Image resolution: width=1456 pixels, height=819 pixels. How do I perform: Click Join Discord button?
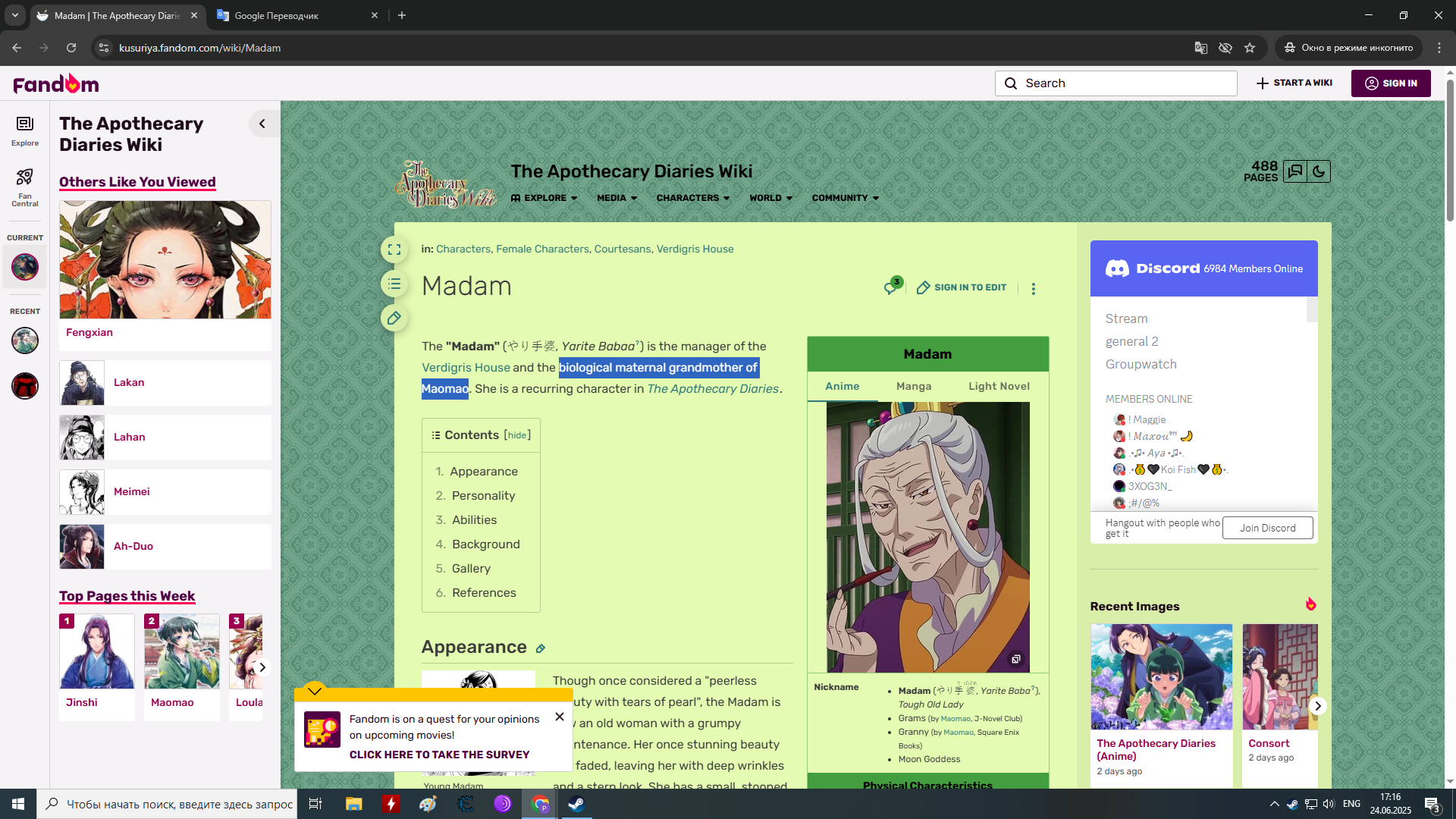[1267, 529]
